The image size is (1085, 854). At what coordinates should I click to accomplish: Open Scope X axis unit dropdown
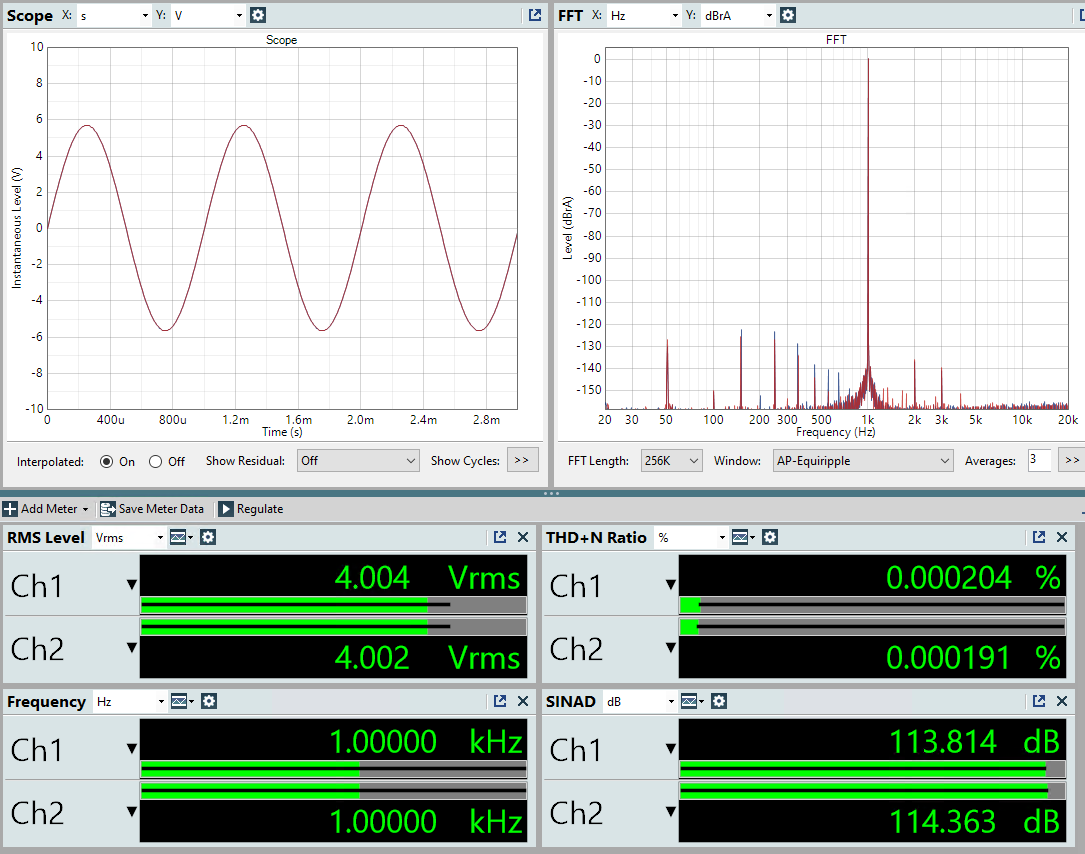pos(113,15)
